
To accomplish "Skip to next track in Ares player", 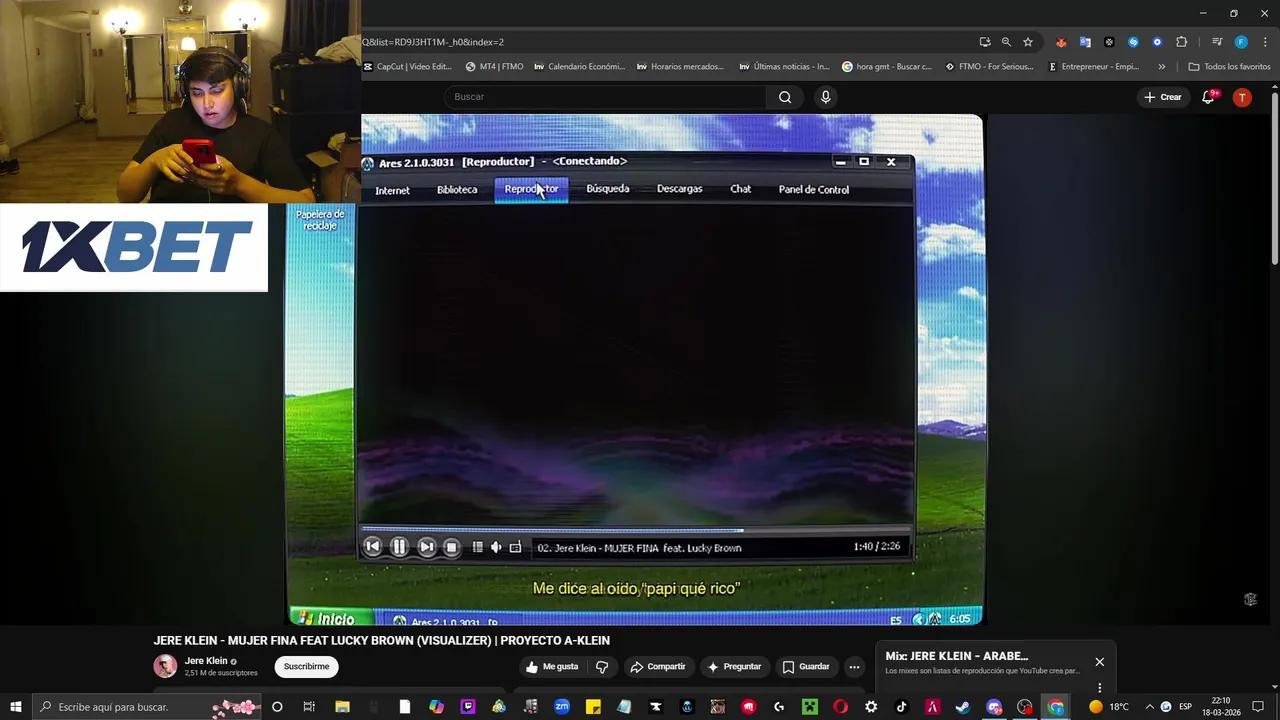I will tap(425, 546).
